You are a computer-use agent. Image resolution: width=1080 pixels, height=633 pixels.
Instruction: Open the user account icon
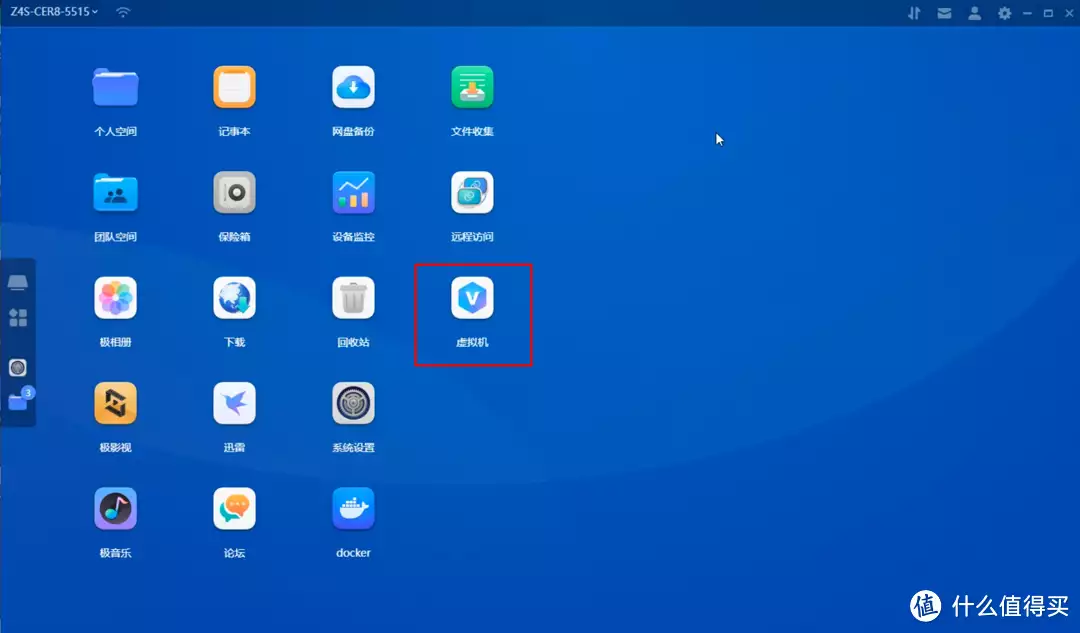pyautogui.click(x=975, y=13)
